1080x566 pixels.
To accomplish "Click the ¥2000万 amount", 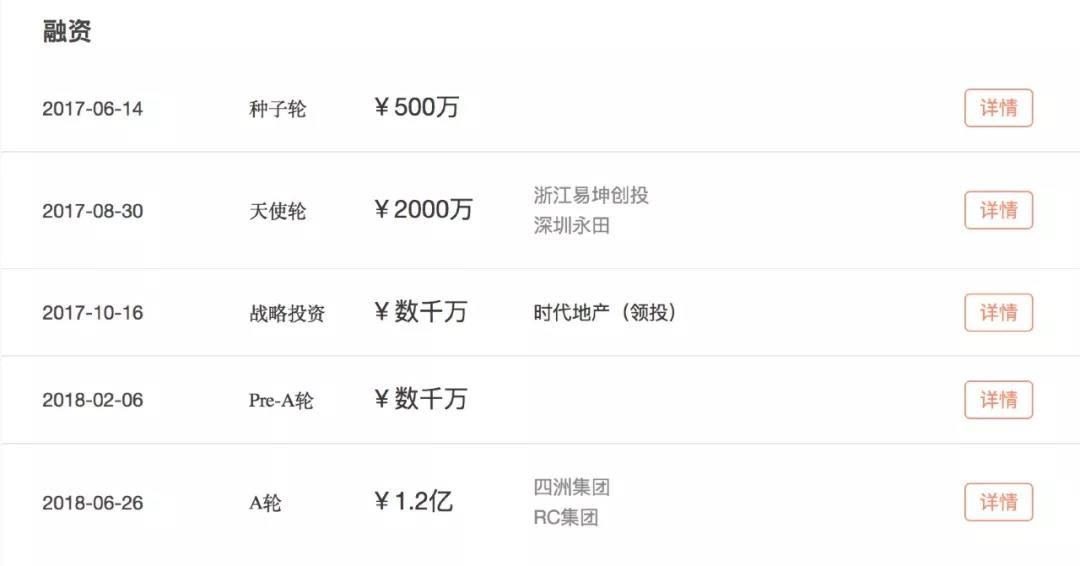I will pyautogui.click(x=423, y=210).
